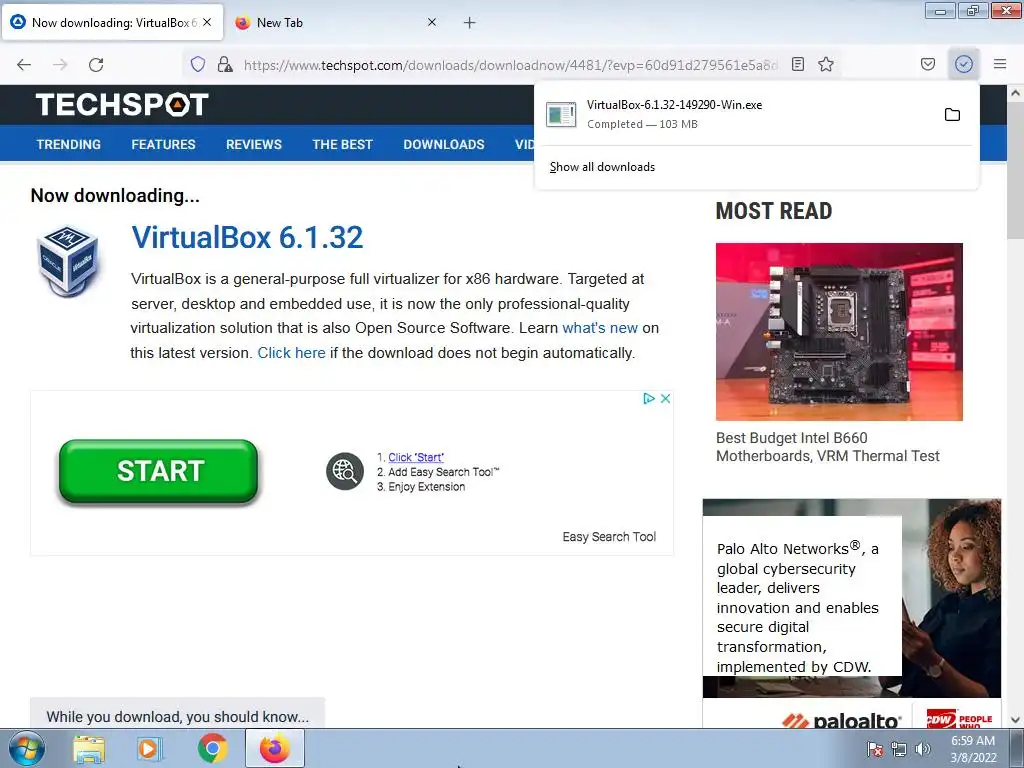
Task: Click the downloads toolbar button
Action: 964,64
